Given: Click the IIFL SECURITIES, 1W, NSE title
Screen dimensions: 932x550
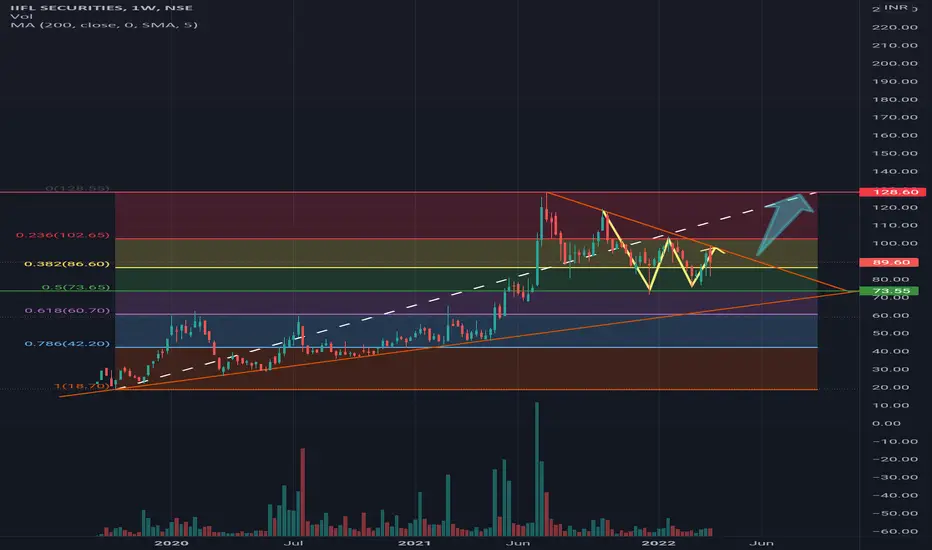Looking at the screenshot, I should [x=101, y=8].
